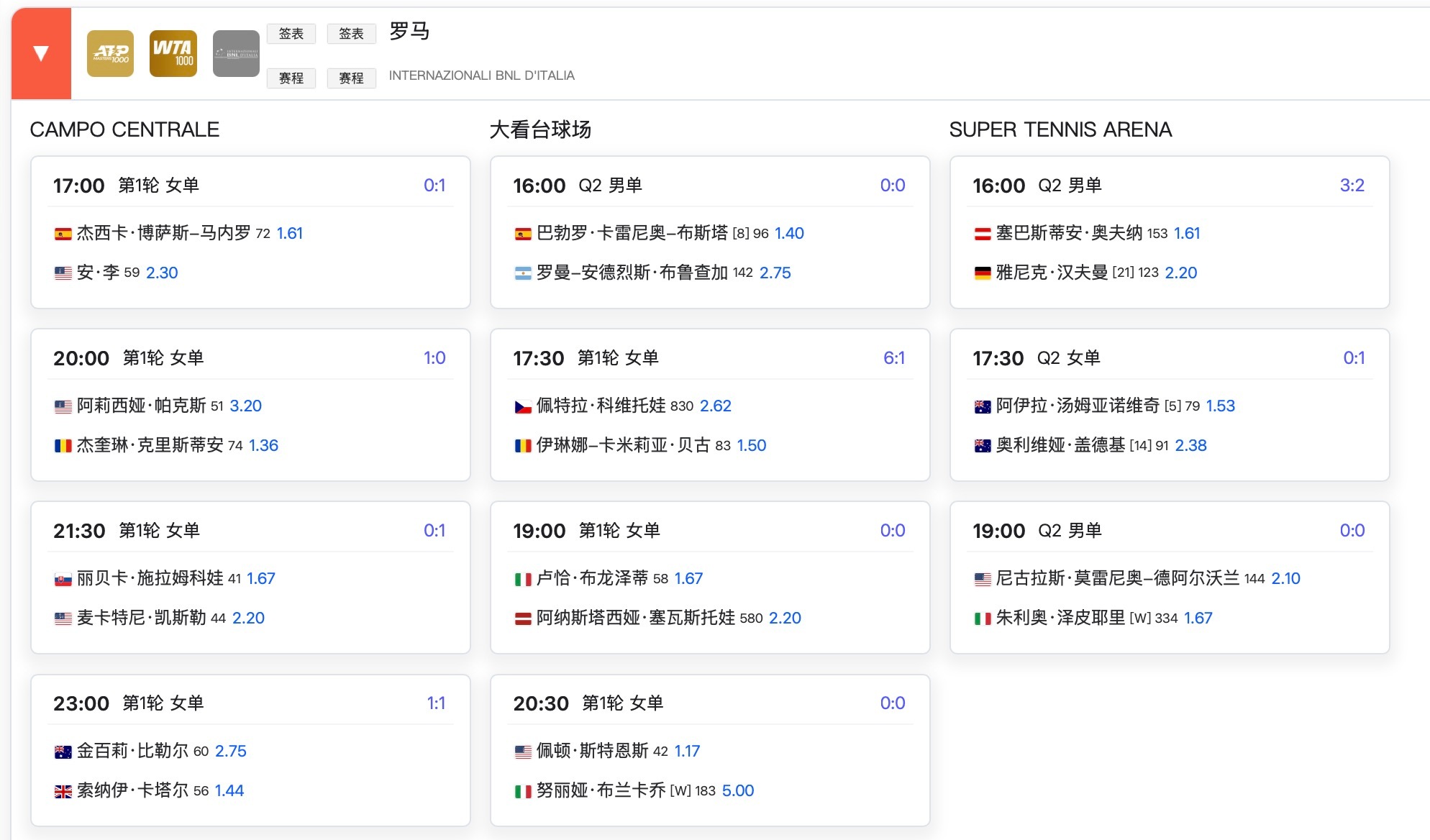Open the first 签表 draw button
This screenshot has height=840, width=1430.
tap(291, 34)
